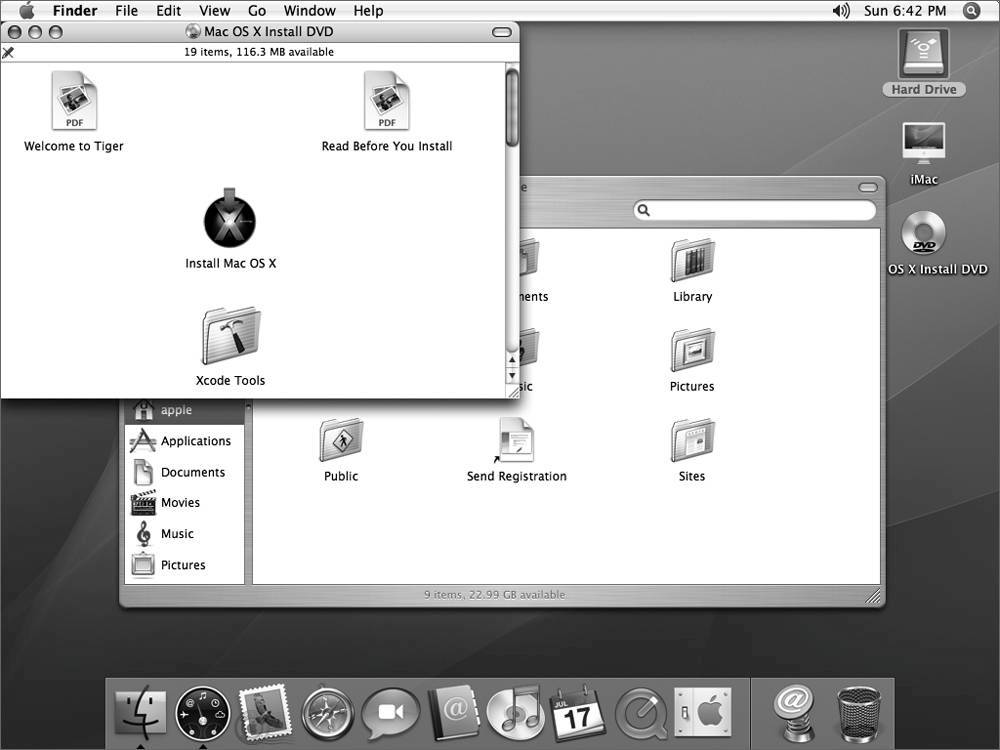Open Mail stamp icon in Dock
Image resolution: width=1000 pixels, height=750 pixels.
coord(264,710)
